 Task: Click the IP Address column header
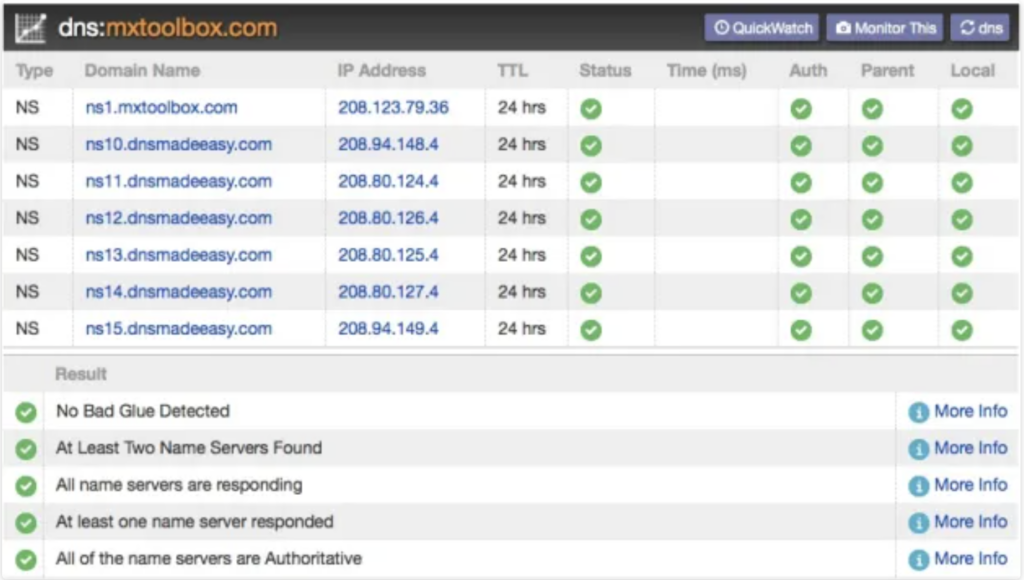[x=381, y=71]
